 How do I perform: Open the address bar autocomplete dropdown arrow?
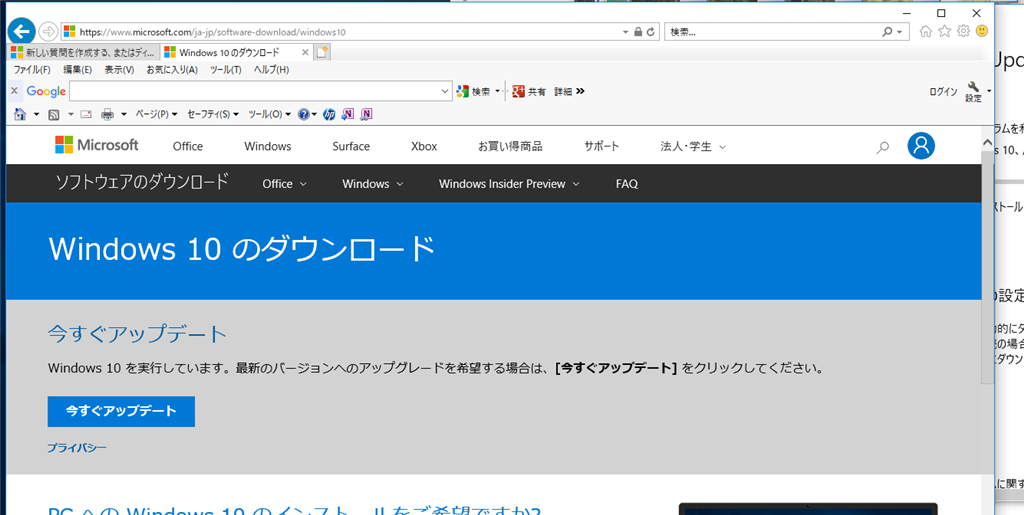coord(626,31)
